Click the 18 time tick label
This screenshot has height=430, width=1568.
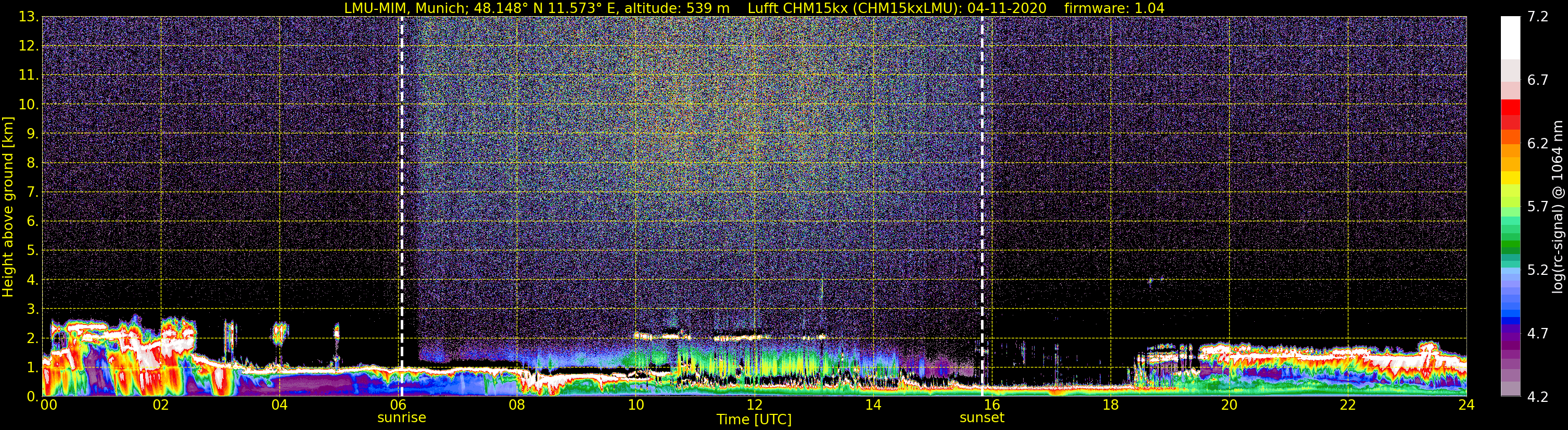coord(1110,405)
